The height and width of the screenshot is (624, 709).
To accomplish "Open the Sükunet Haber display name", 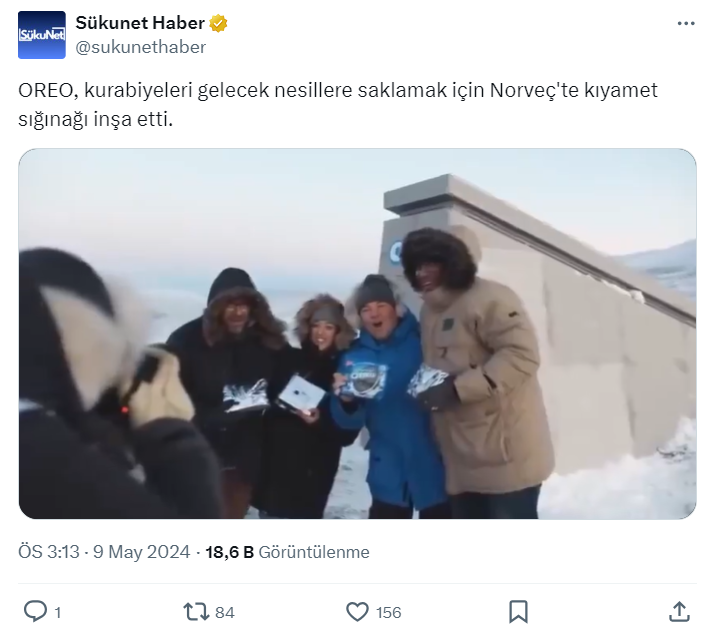I will [140, 23].
